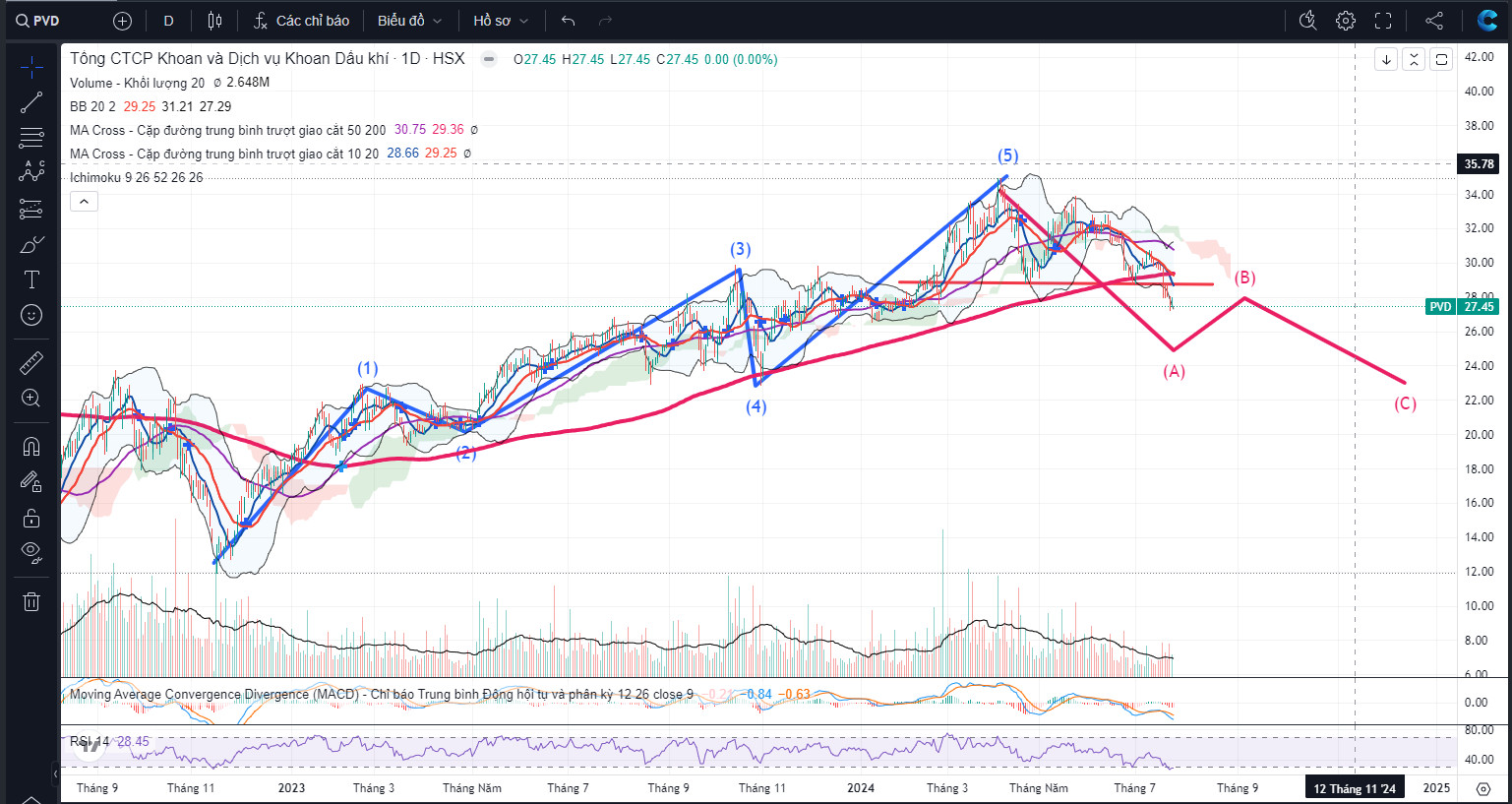Select the wave (3) label
Viewport: 1512px width, 804px height.
coord(740,249)
